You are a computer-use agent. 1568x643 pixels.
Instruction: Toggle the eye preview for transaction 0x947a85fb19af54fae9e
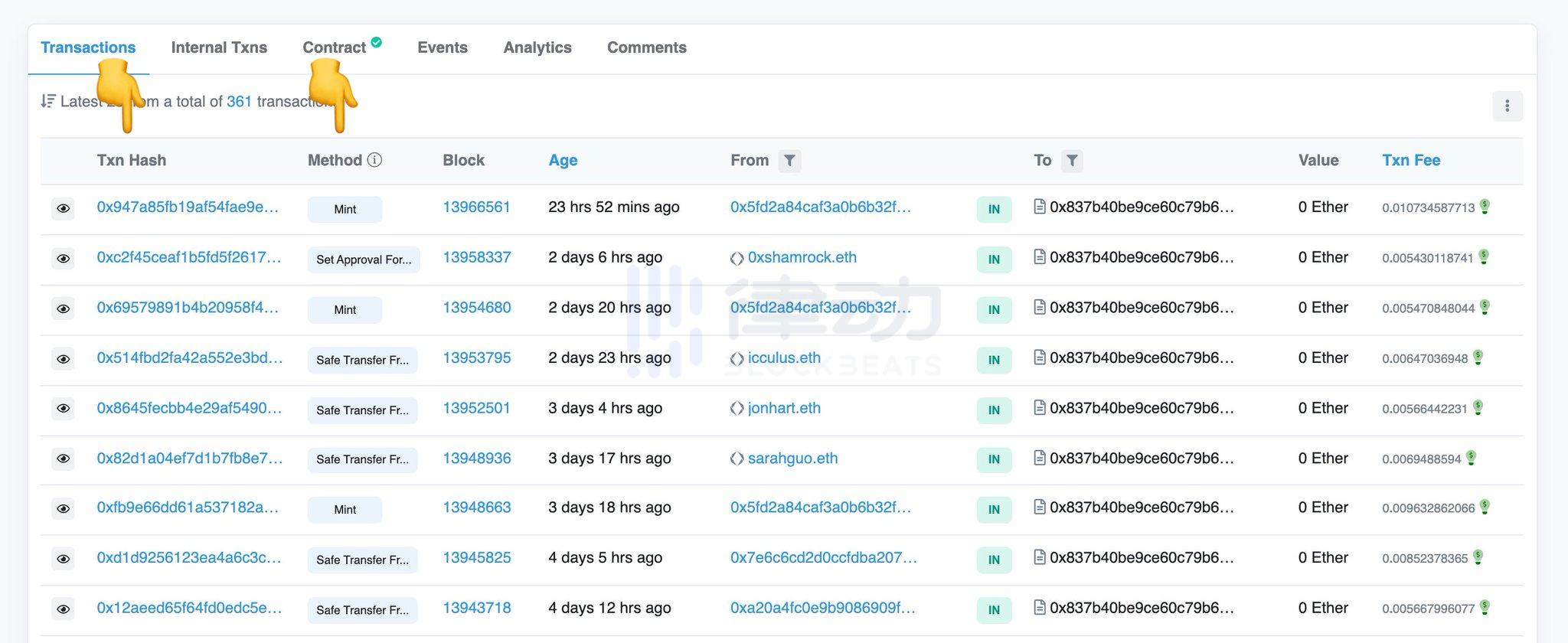click(x=64, y=208)
